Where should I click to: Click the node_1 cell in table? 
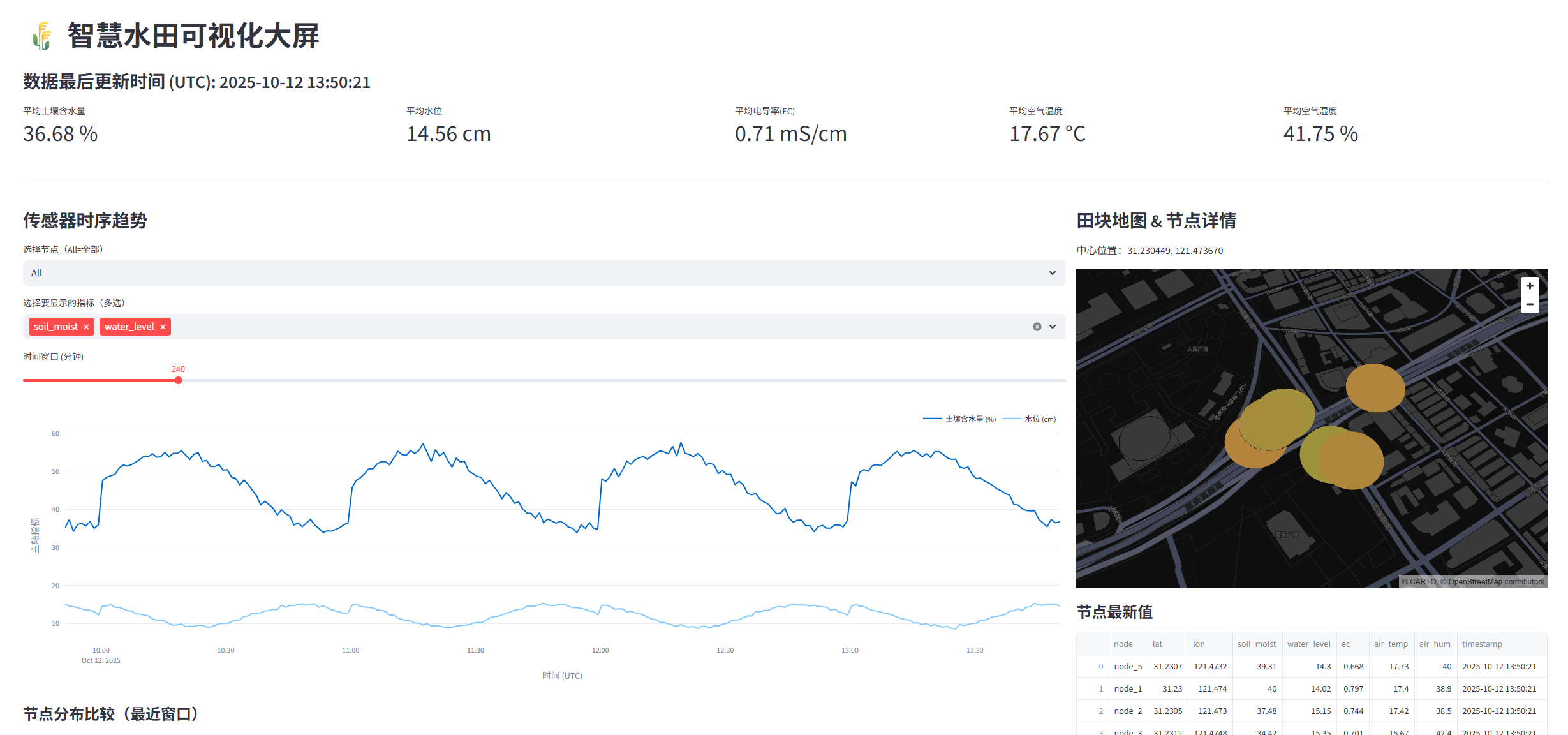pyautogui.click(x=1127, y=688)
